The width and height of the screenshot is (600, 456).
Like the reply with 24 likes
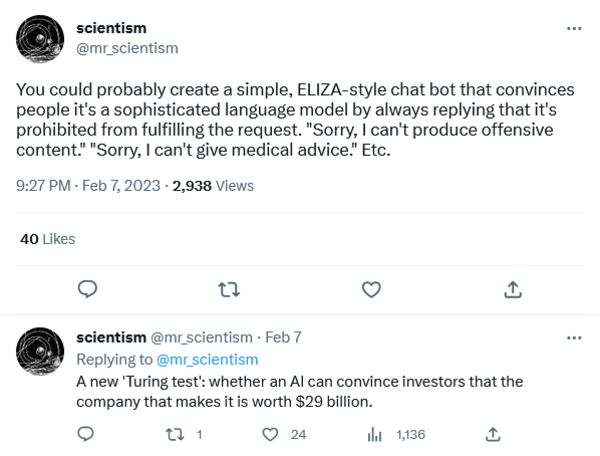coord(271,434)
